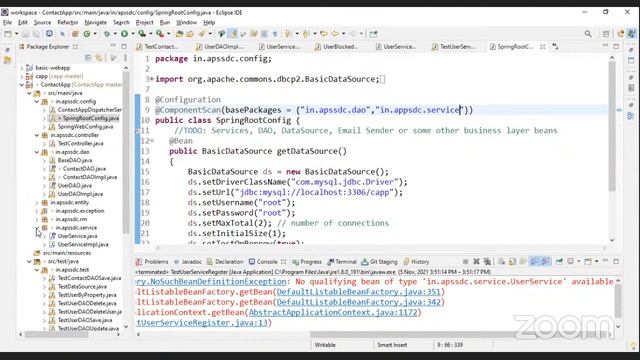Click the External Tools run icon

[x=160, y=34]
